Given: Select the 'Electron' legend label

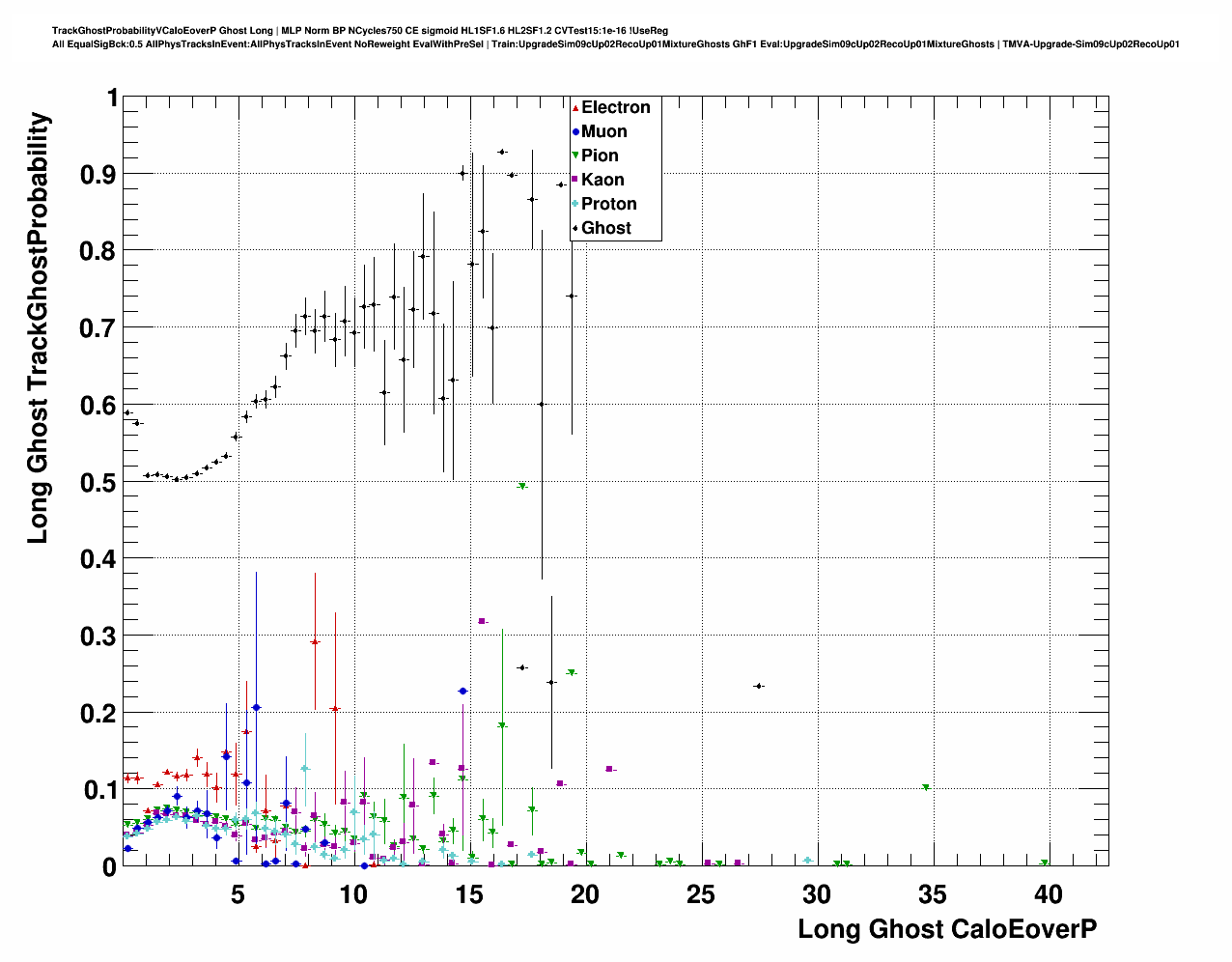Looking at the screenshot, I should pyautogui.click(x=616, y=108).
